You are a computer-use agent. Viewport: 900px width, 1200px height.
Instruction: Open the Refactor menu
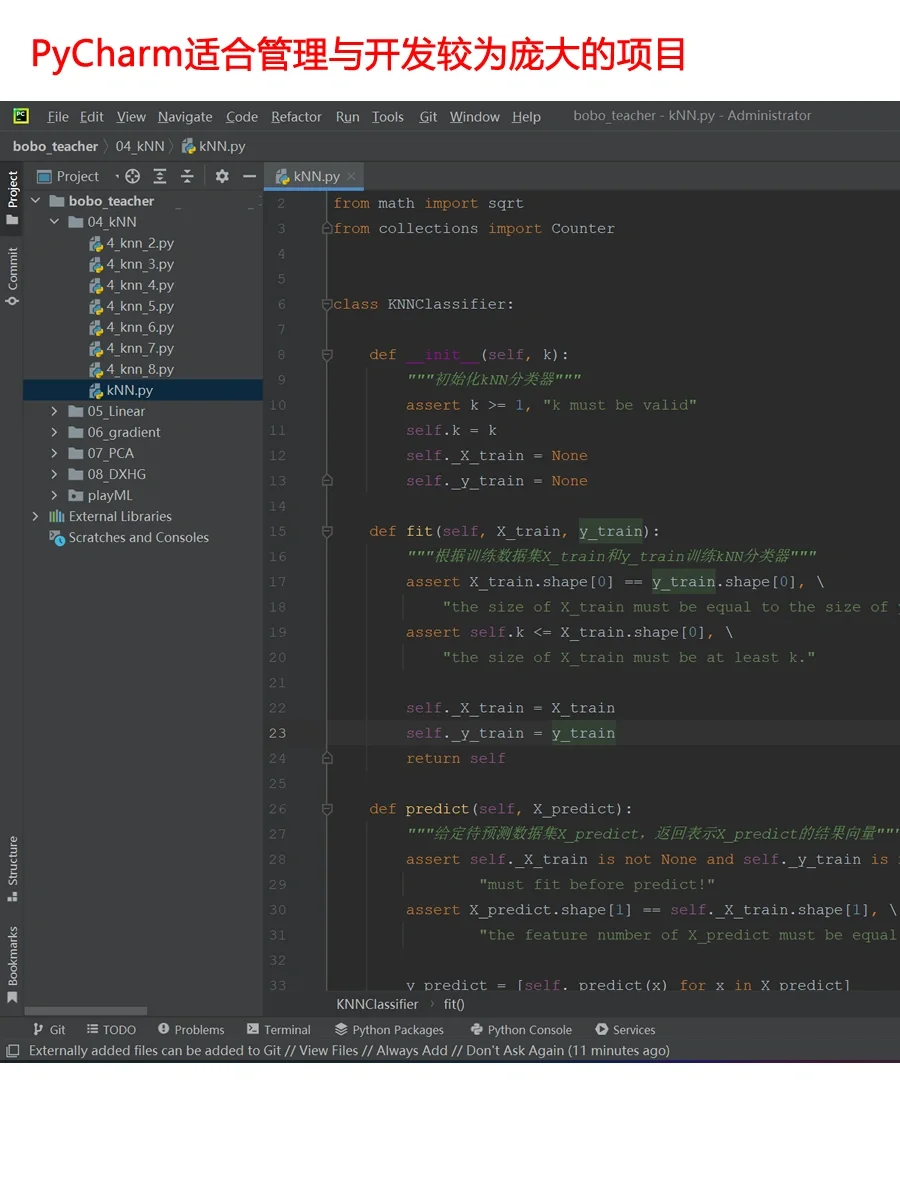tap(296, 117)
